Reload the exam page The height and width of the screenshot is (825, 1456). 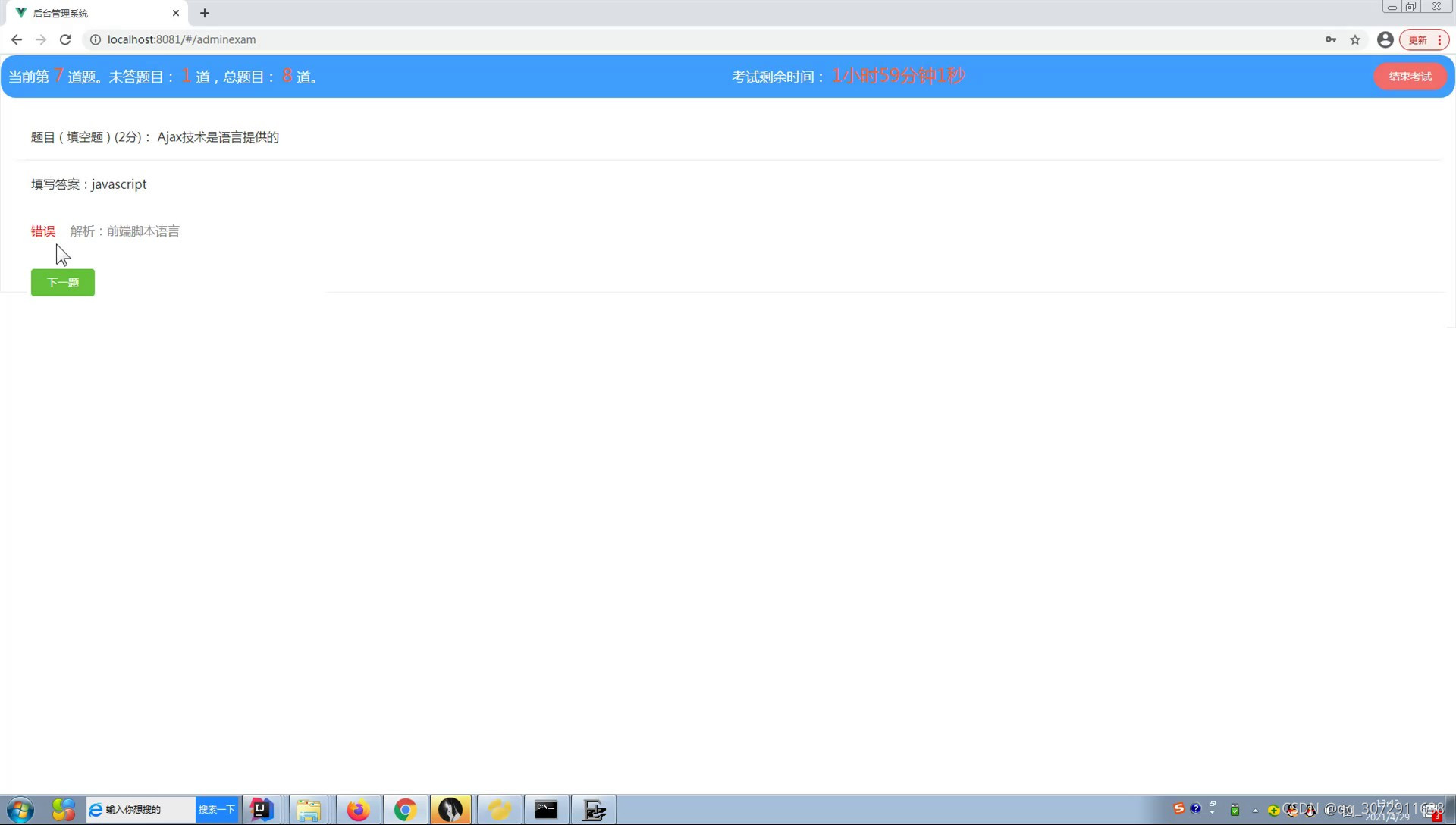(65, 39)
